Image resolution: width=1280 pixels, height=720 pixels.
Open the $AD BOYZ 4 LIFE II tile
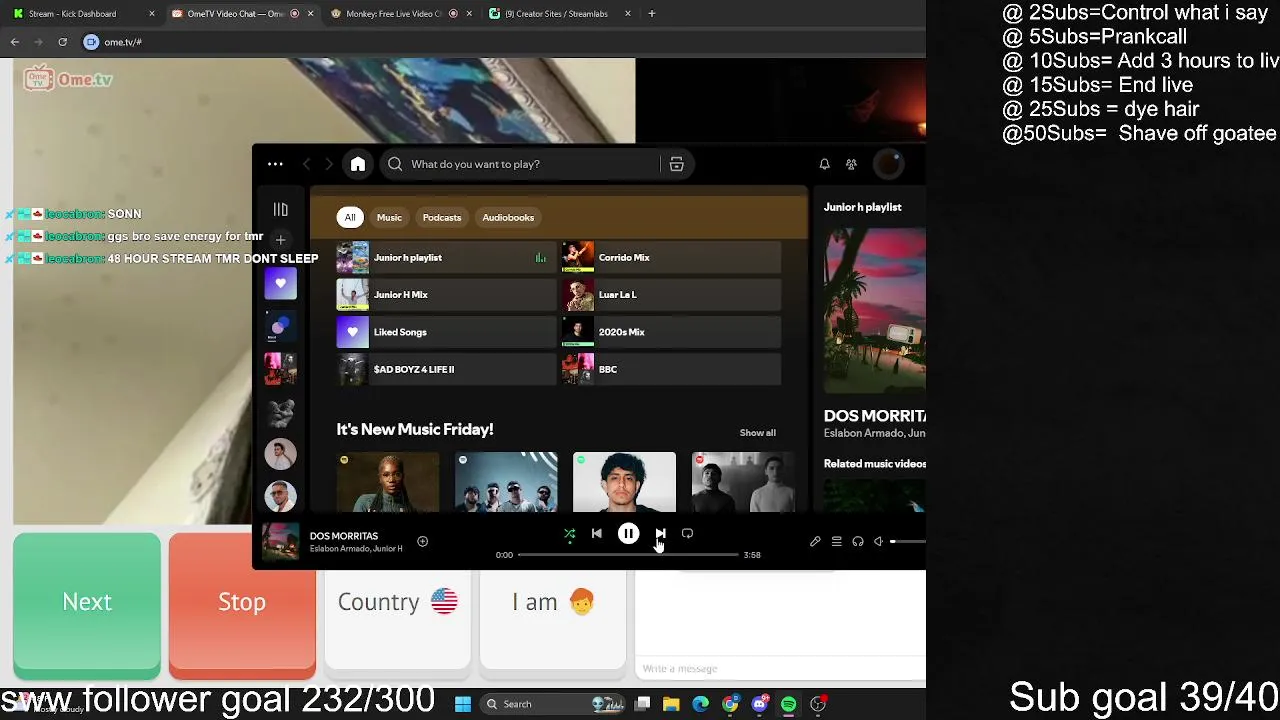click(x=445, y=369)
